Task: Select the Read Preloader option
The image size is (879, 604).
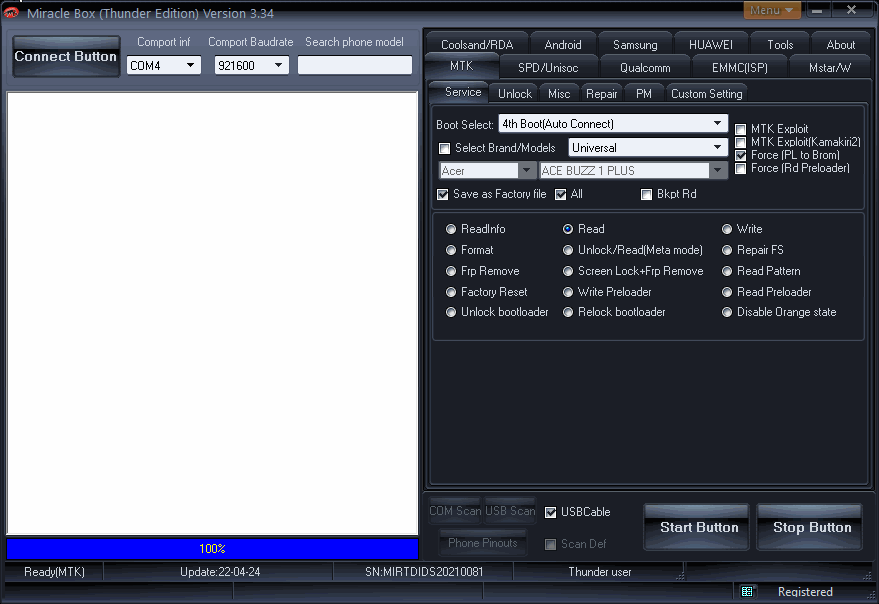Action: (x=727, y=292)
